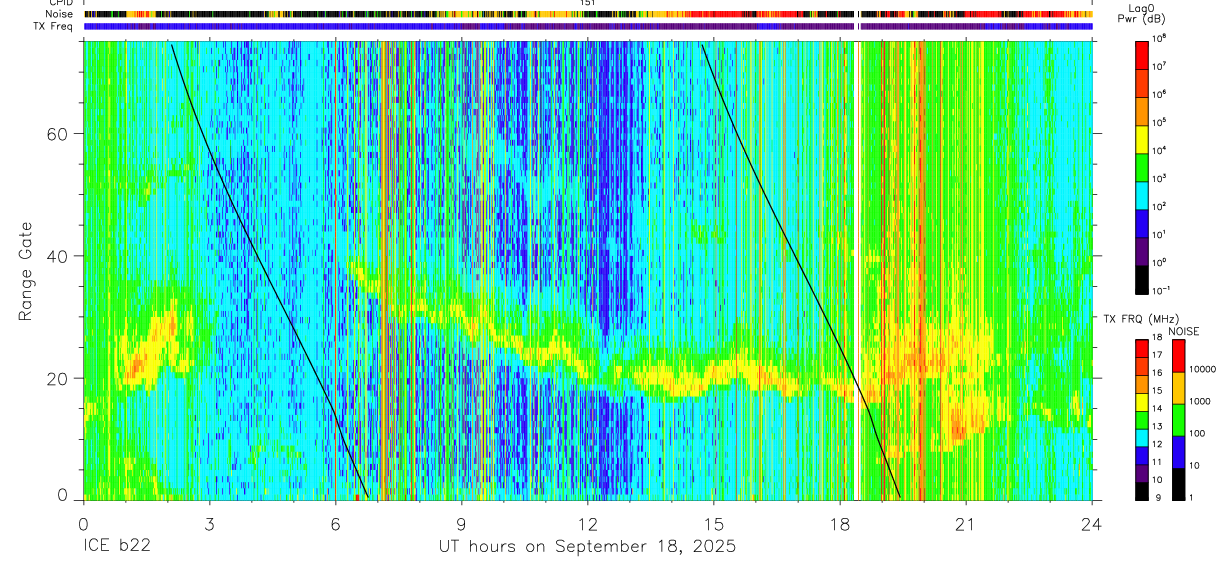Image resolution: width=1228 pixels, height=567 pixels.
Task: Click the 'UT hours on September 18, 2025' title
Action: tap(587, 547)
